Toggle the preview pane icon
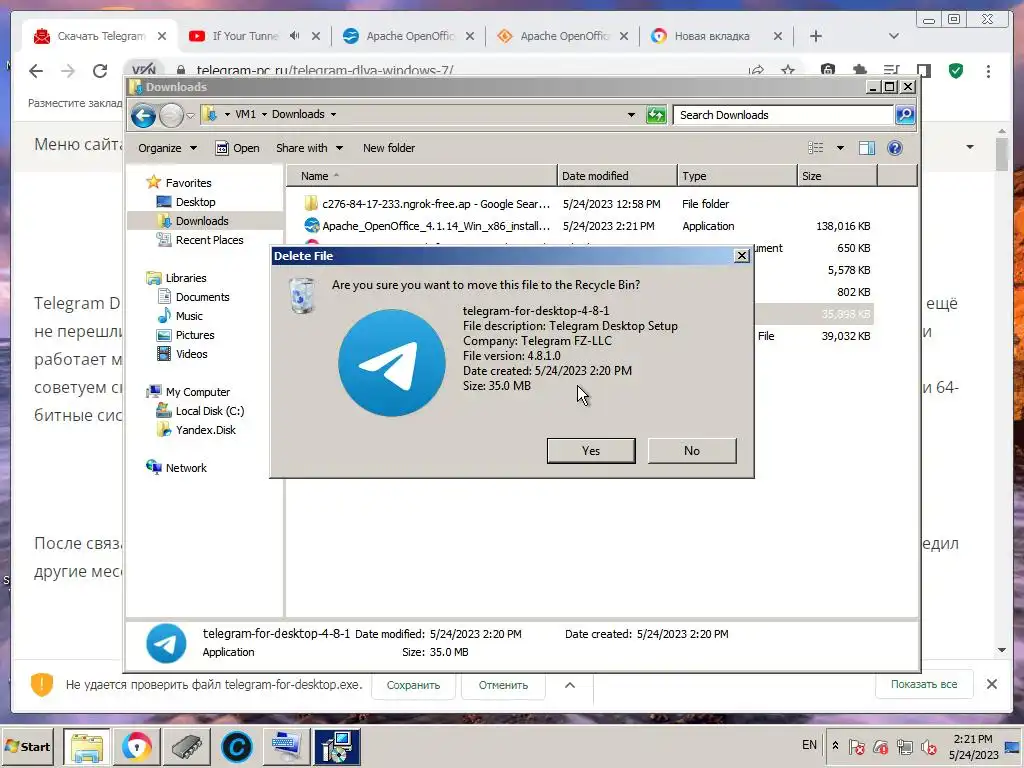Screen dimensions: 1024x768 click(867, 148)
